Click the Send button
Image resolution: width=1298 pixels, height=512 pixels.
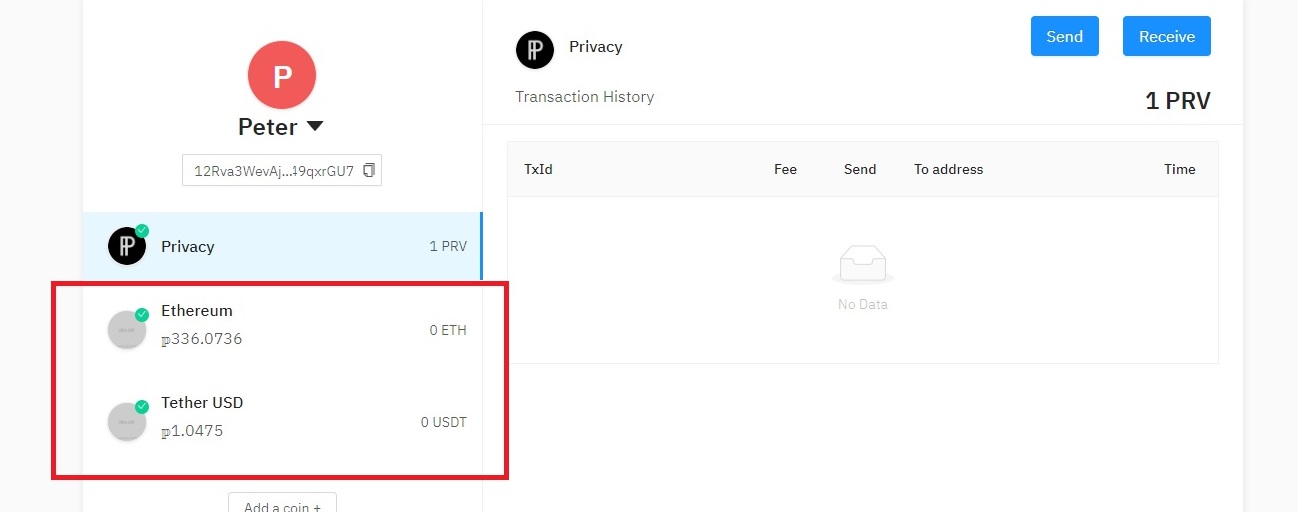click(x=1065, y=36)
